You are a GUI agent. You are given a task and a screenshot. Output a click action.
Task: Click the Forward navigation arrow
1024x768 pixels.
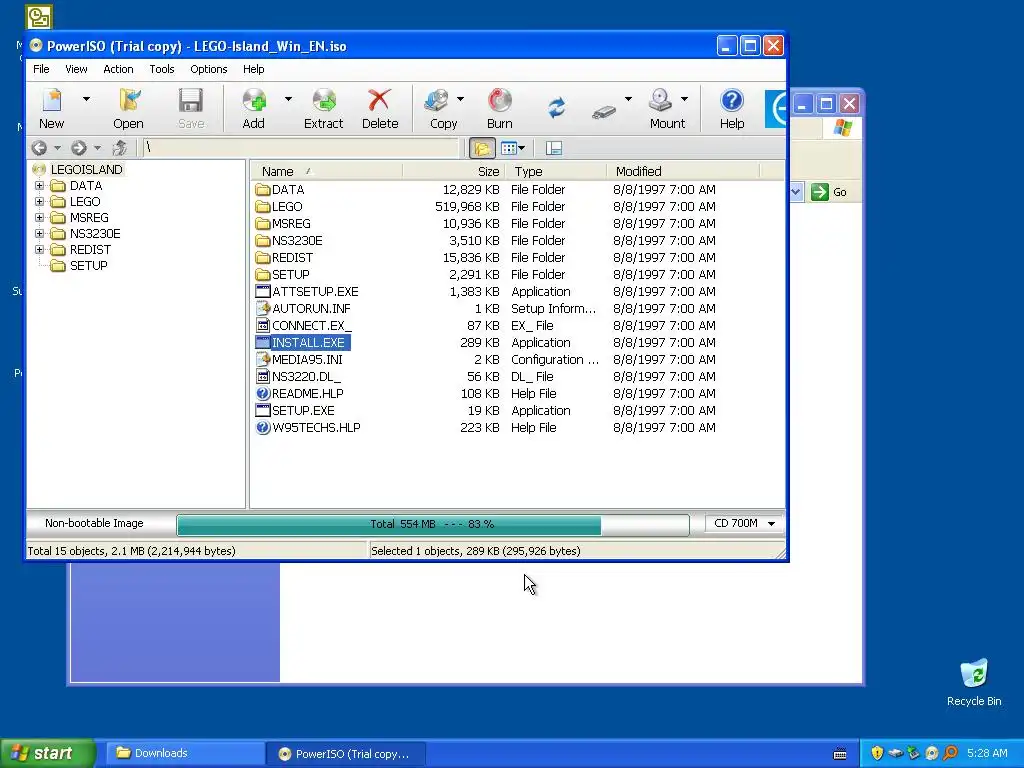tap(79, 148)
